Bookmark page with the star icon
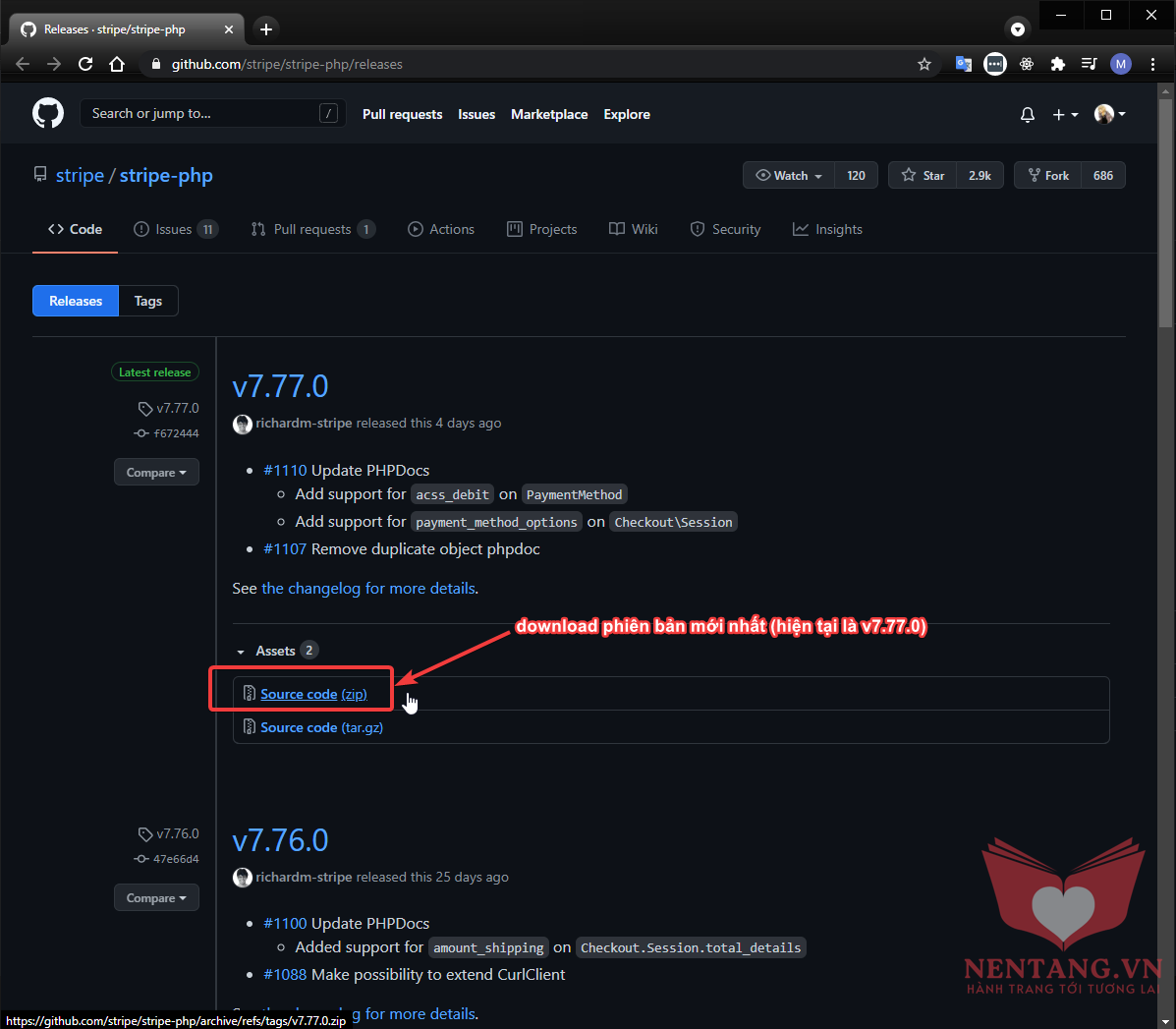This screenshot has height=1029, width=1176. 924,64
